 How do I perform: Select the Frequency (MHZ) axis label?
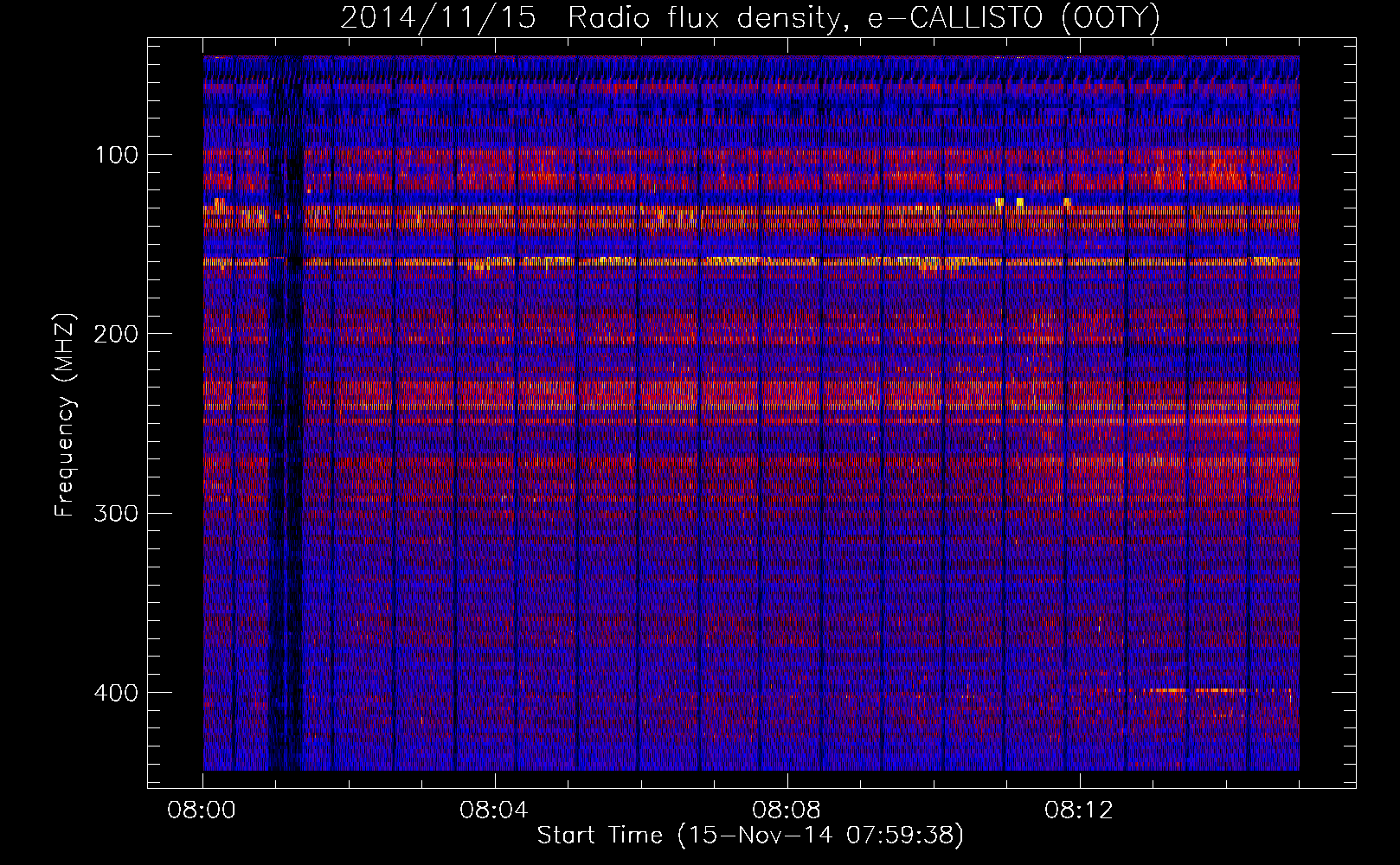tap(65, 415)
